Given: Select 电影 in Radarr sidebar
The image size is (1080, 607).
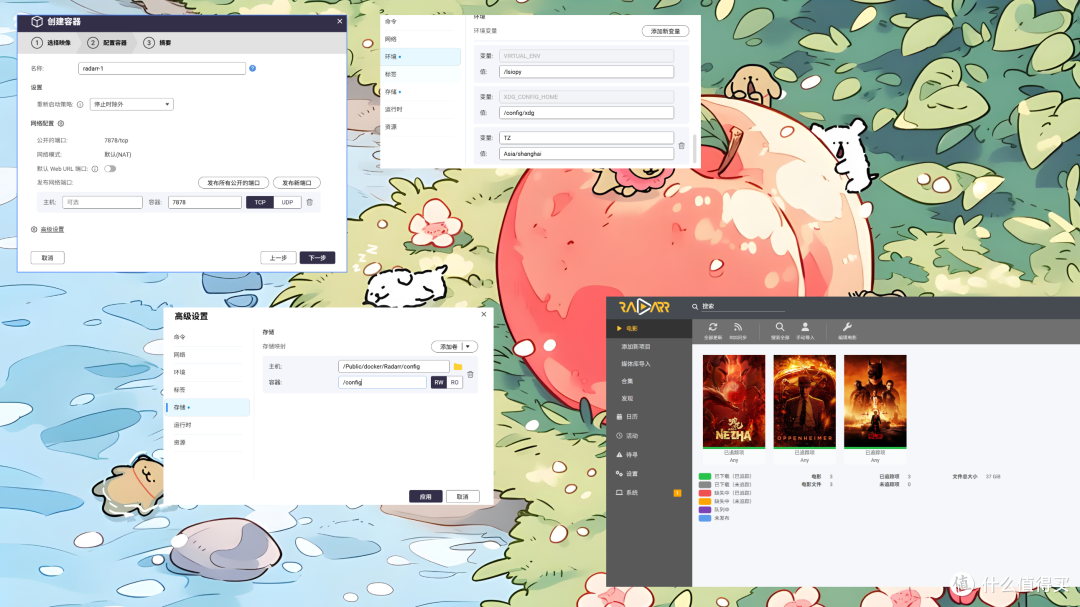Looking at the screenshot, I should click(649, 329).
